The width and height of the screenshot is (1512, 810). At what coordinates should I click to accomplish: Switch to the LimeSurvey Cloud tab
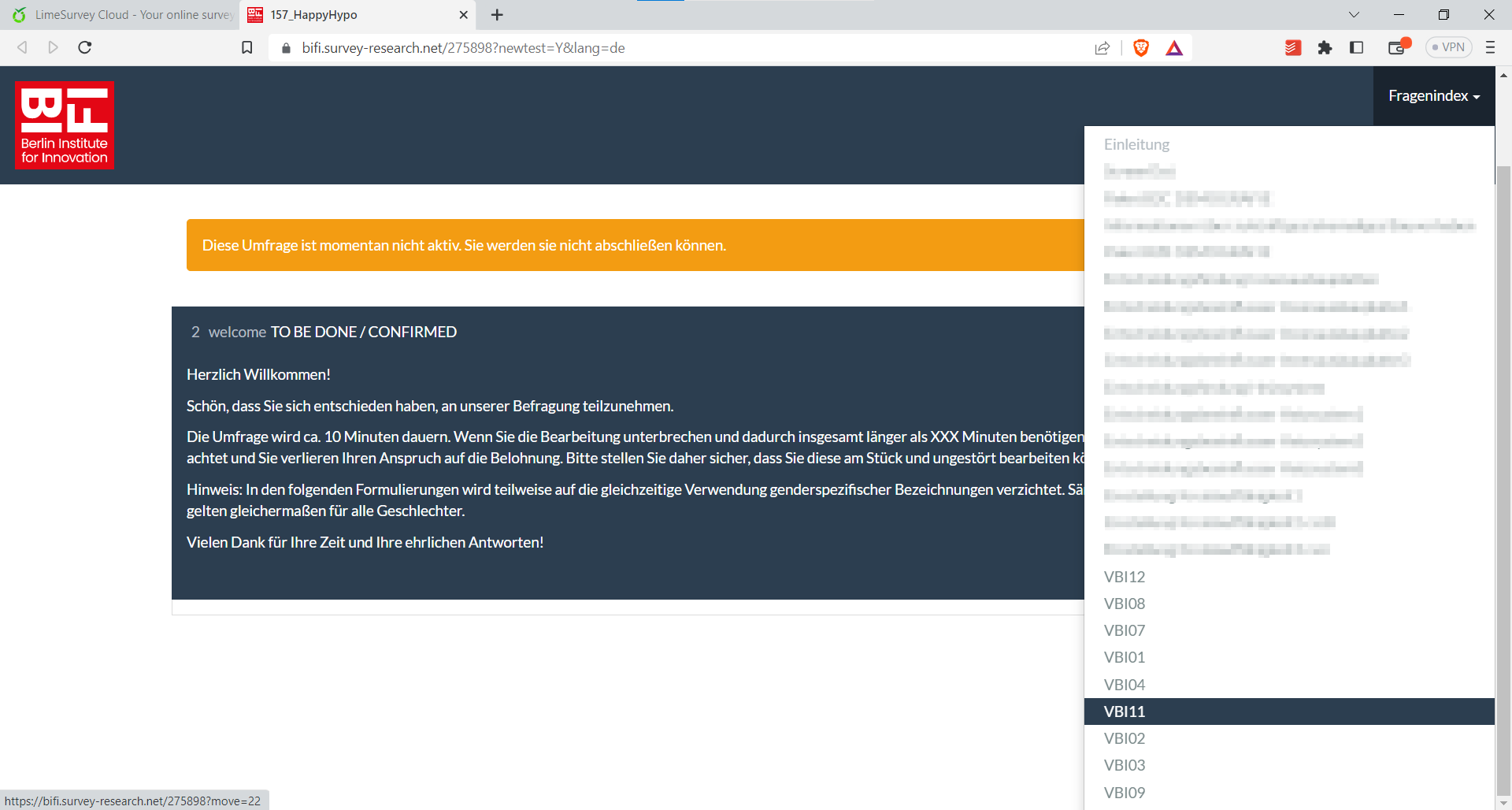pos(122,15)
